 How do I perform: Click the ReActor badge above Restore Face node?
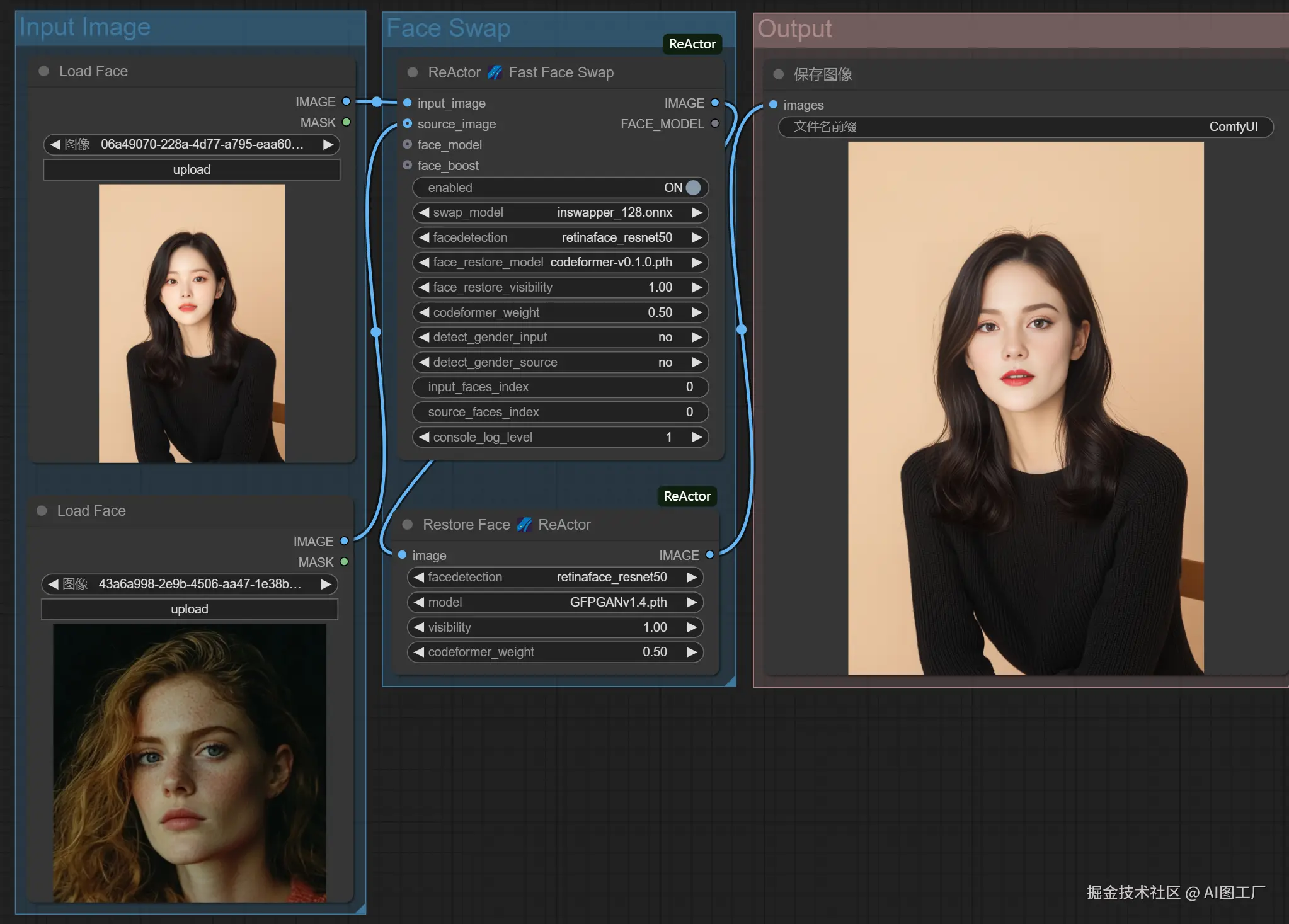[687, 496]
